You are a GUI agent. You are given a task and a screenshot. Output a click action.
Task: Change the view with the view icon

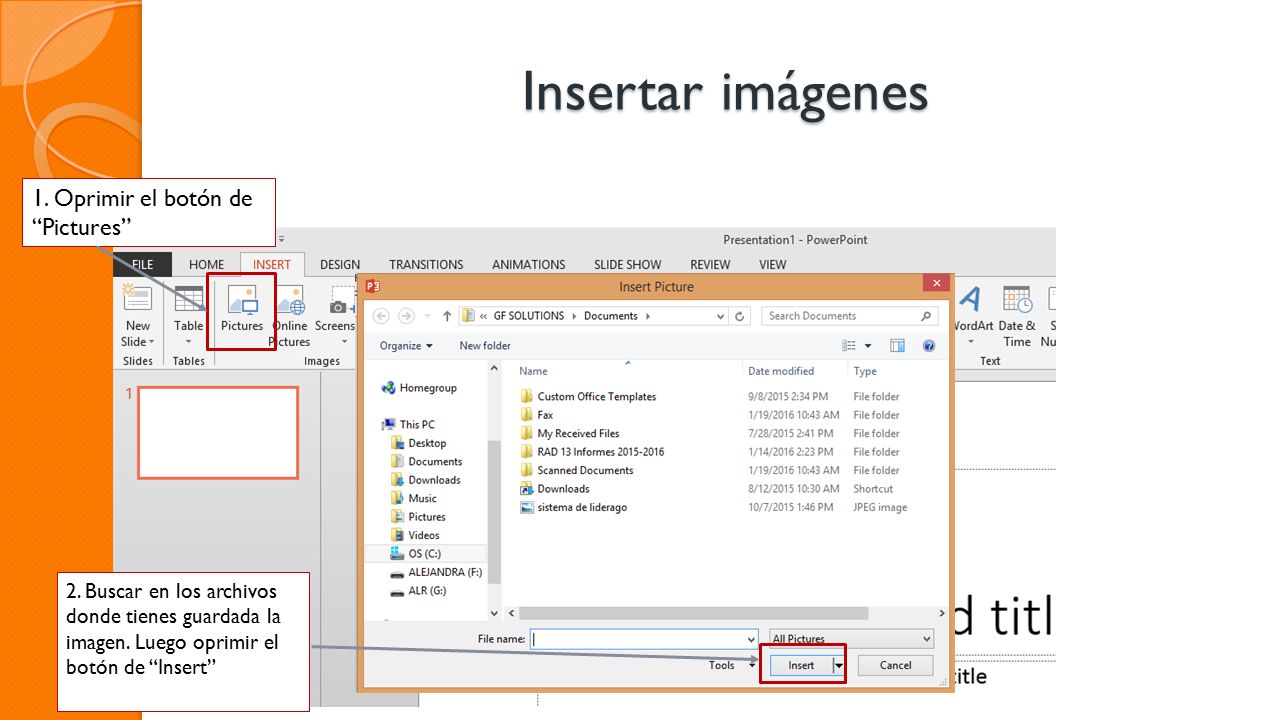pyautogui.click(x=849, y=346)
